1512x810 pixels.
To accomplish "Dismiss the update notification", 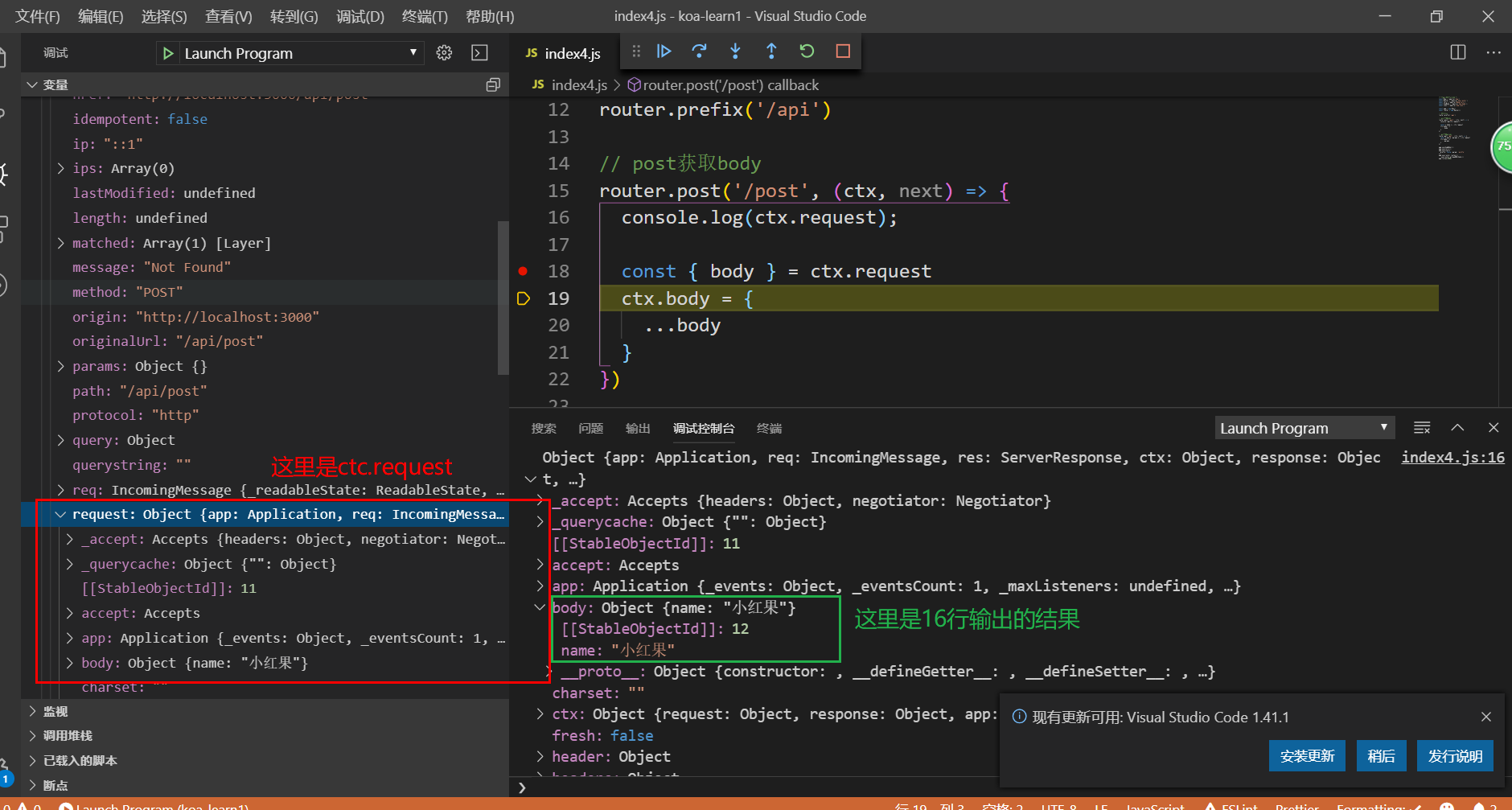I will pyautogui.click(x=1486, y=717).
